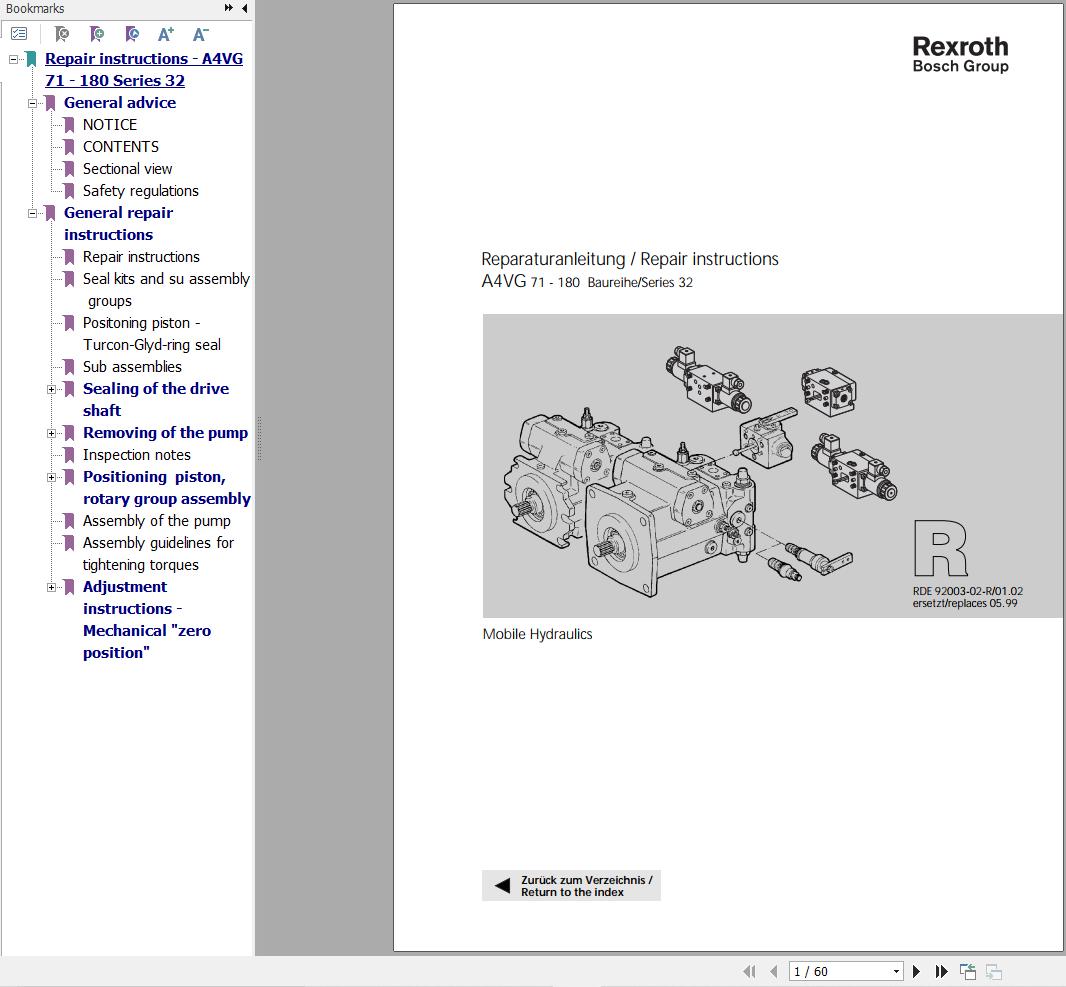Open Repair instructions - A4VG root bookmark

[143, 69]
